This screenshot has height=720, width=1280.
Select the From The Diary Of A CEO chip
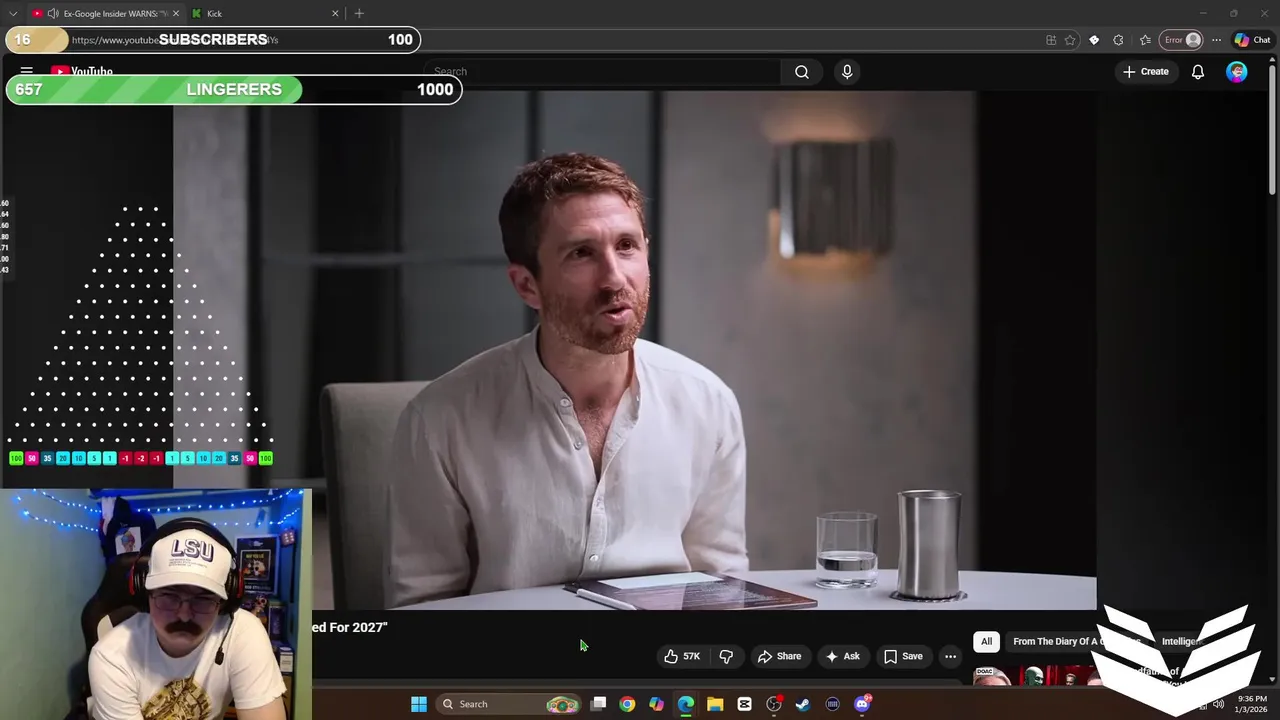[x=1077, y=641]
